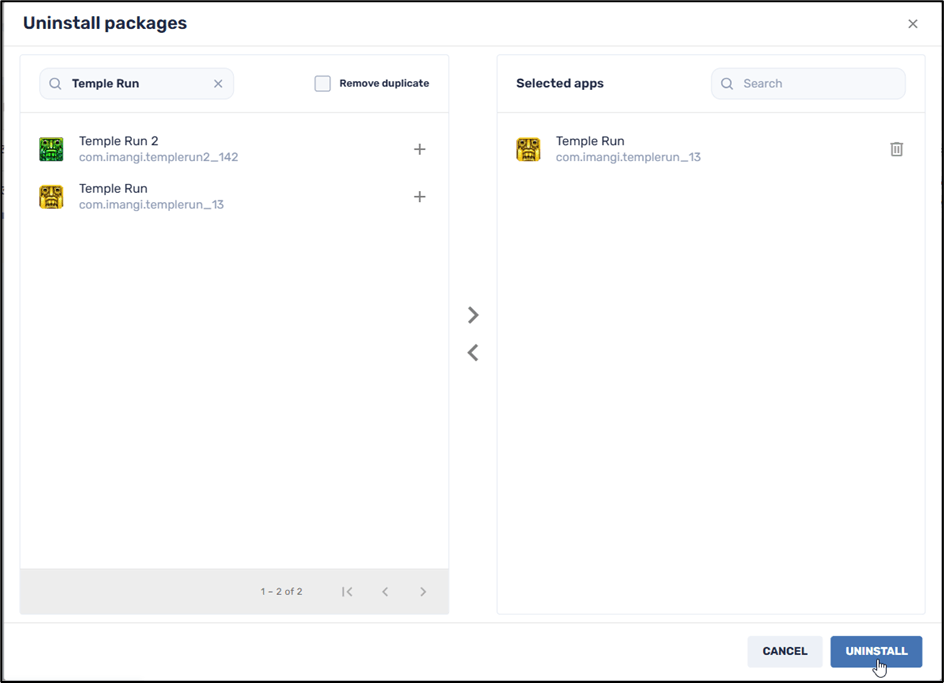Clear the Temple Run search text
The height and width of the screenshot is (683, 944).
point(218,84)
